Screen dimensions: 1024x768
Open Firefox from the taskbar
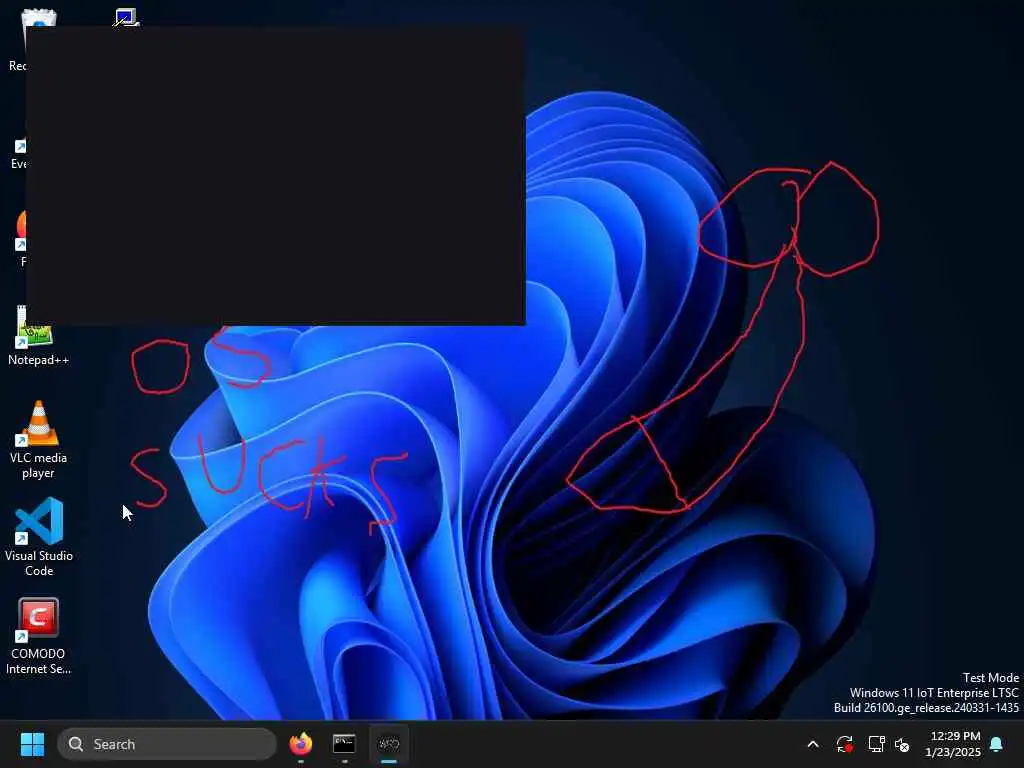point(300,744)
